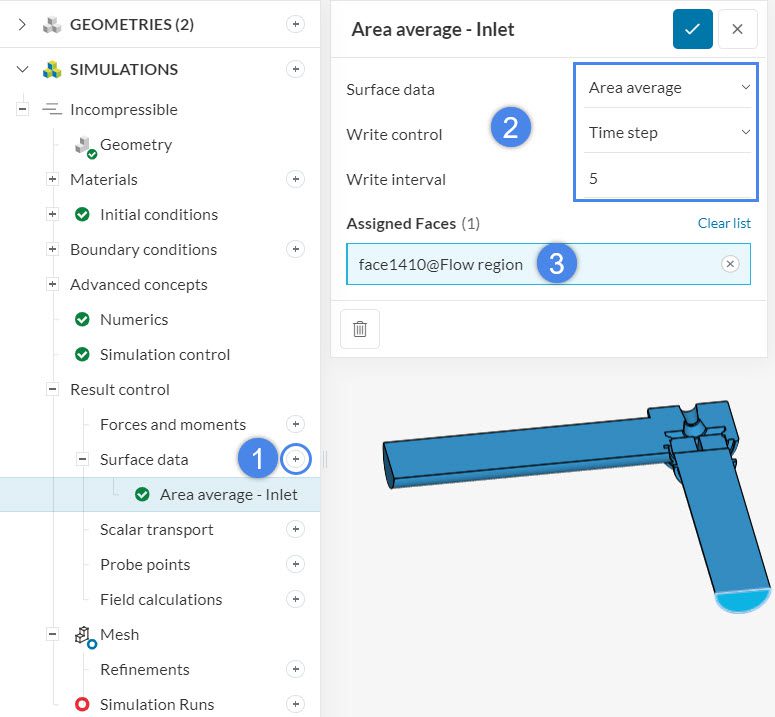Image resolution: width=775 pixels, height=717 pixels.
Task: Add a material using its plus icon
Action: 295,179
